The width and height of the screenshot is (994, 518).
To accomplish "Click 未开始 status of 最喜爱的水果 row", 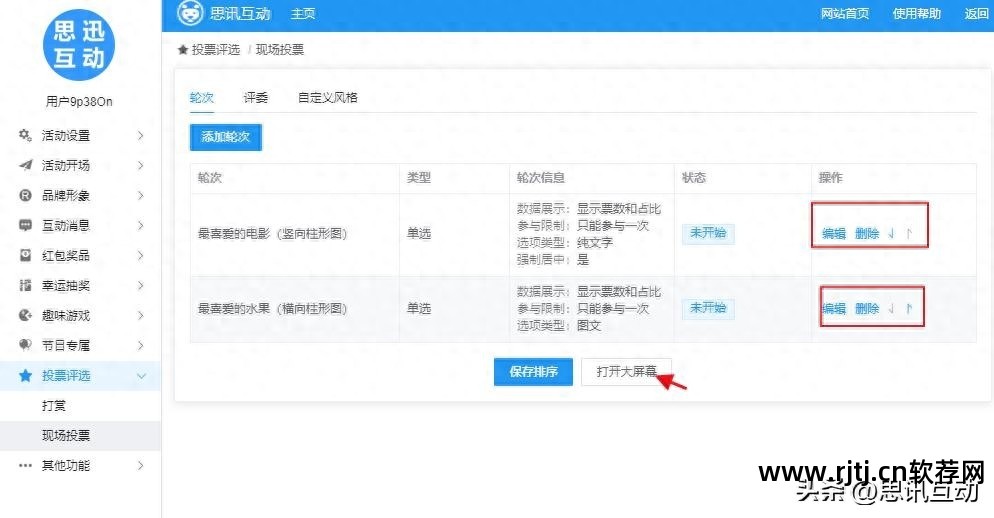I will pyautogui.click(x=708, y=308).
